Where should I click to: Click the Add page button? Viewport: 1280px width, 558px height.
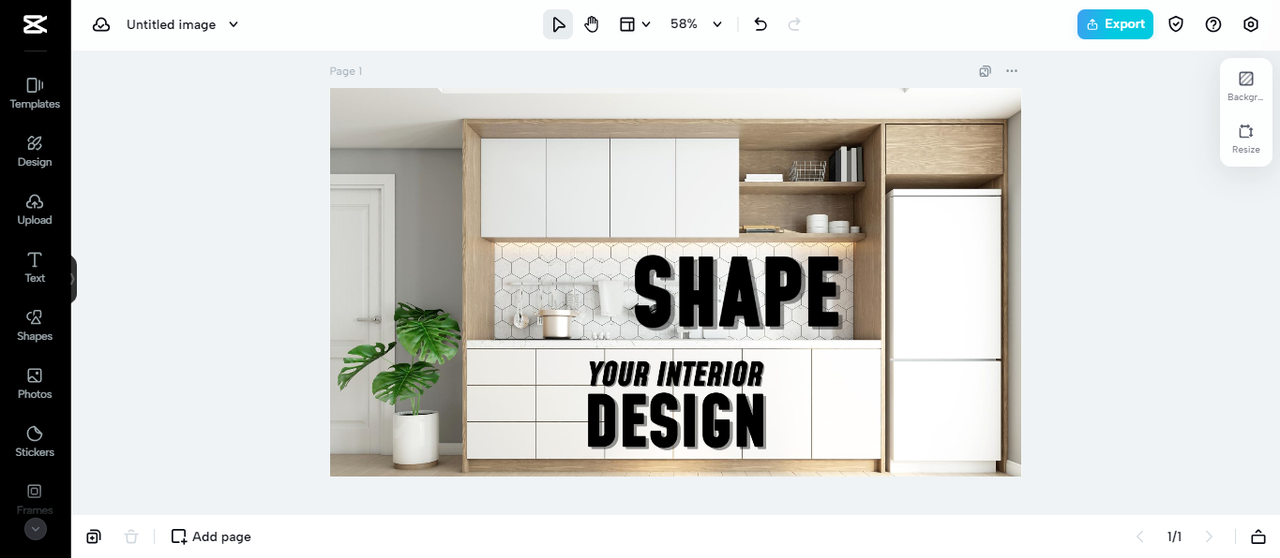pos(211,537)
